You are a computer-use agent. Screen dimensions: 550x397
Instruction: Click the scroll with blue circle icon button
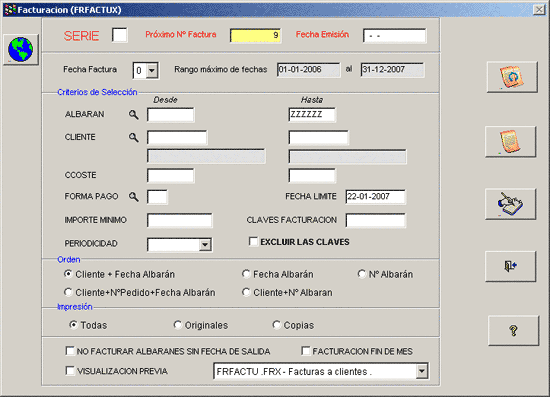coord(512,77)
